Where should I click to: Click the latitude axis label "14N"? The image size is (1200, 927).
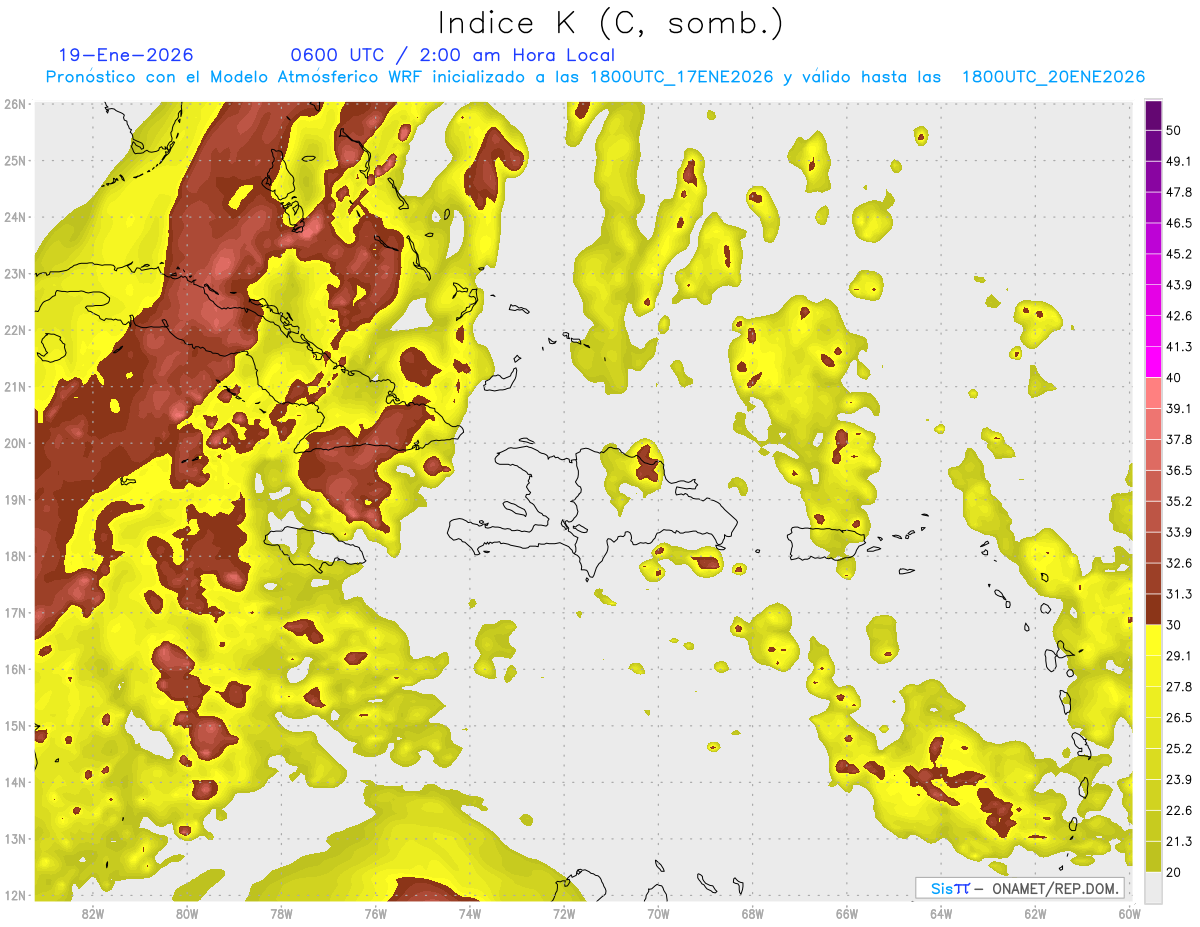tap(16, 782)
